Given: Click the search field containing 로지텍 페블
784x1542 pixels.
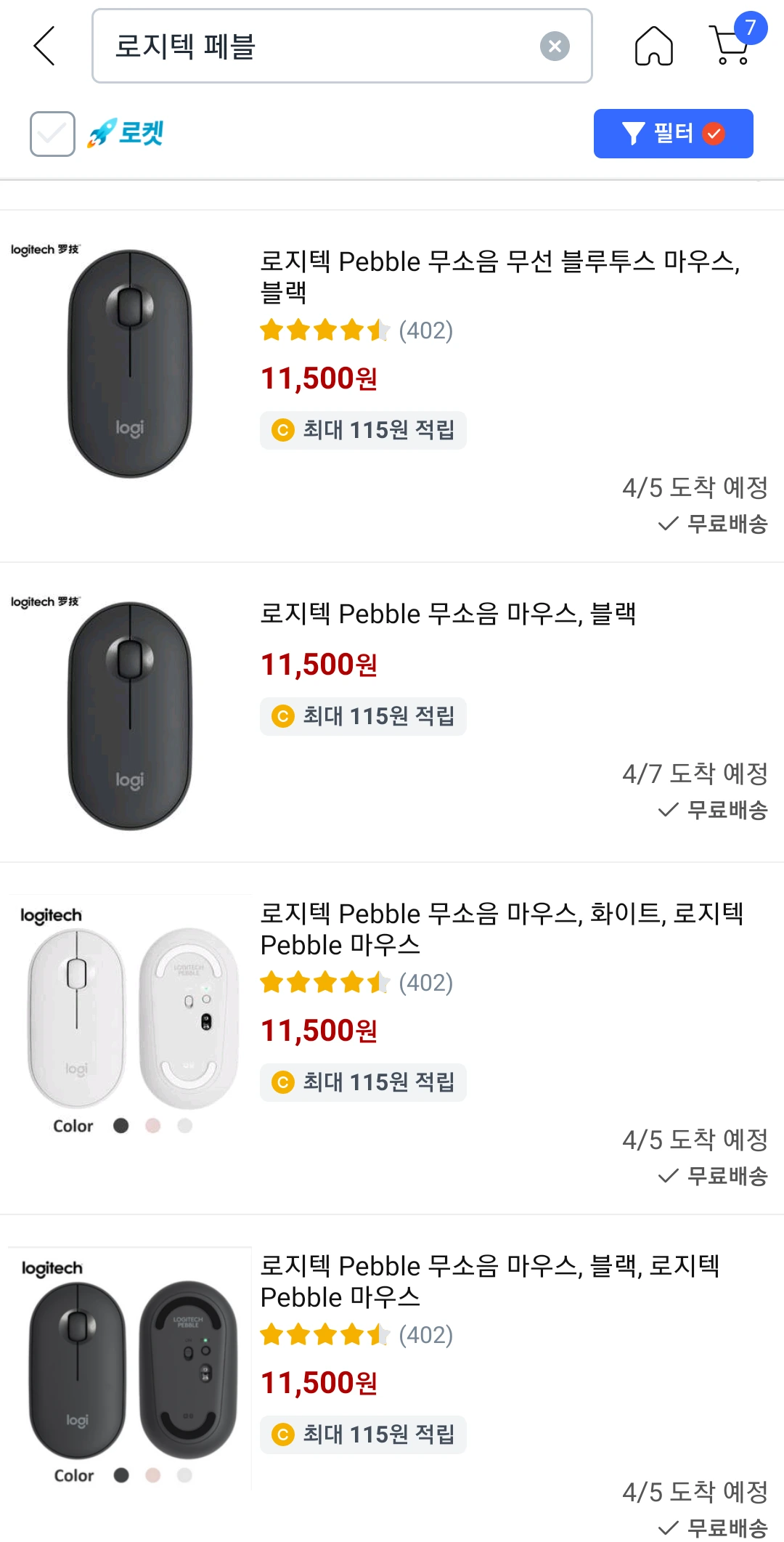Looking at the screenshot, I should click(x=319, y=46).
